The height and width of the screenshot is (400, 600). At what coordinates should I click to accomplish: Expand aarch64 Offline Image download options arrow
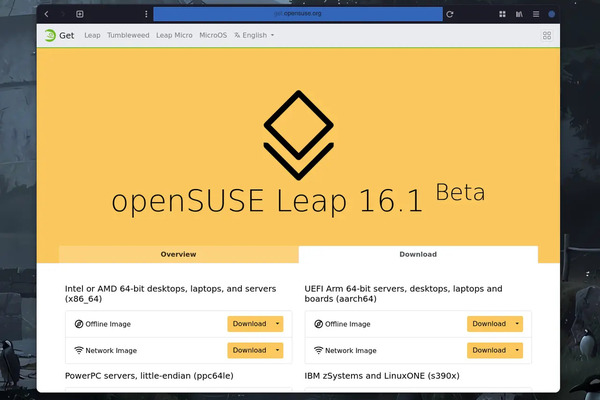click(517, 324)
